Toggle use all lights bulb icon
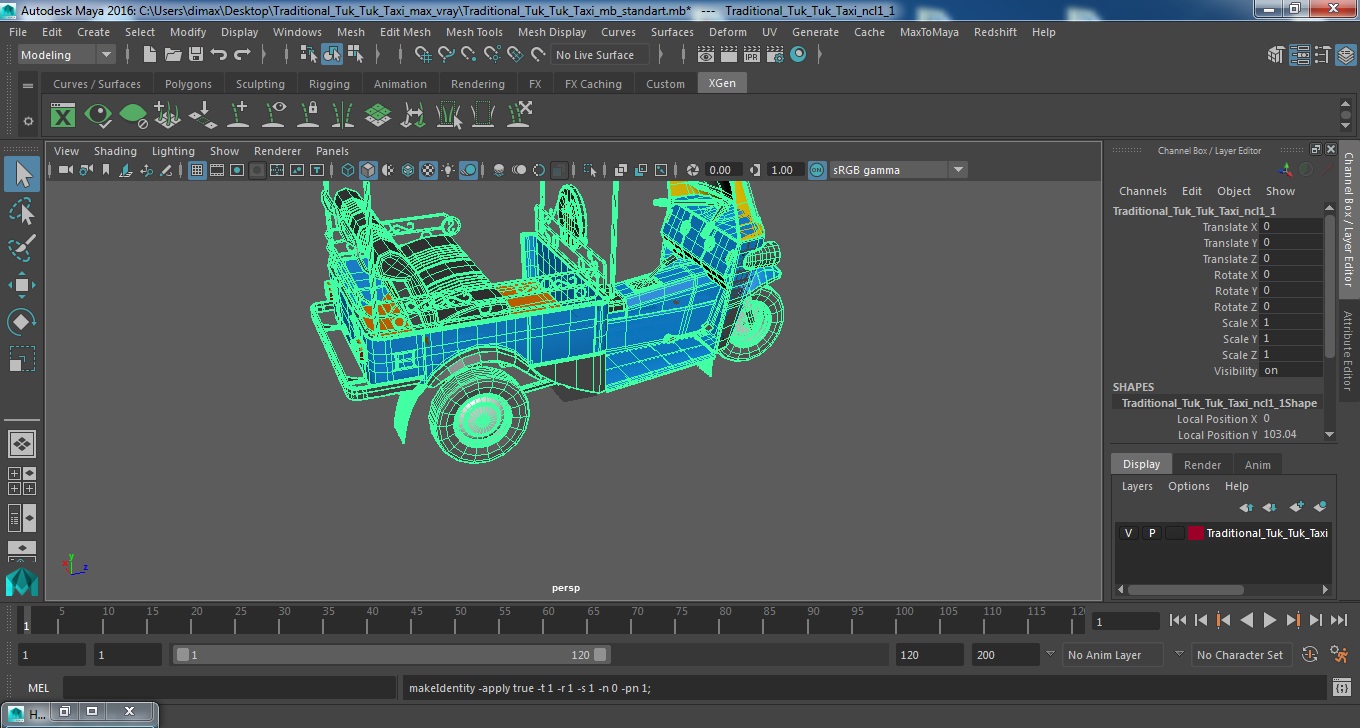 click(448, 170)
